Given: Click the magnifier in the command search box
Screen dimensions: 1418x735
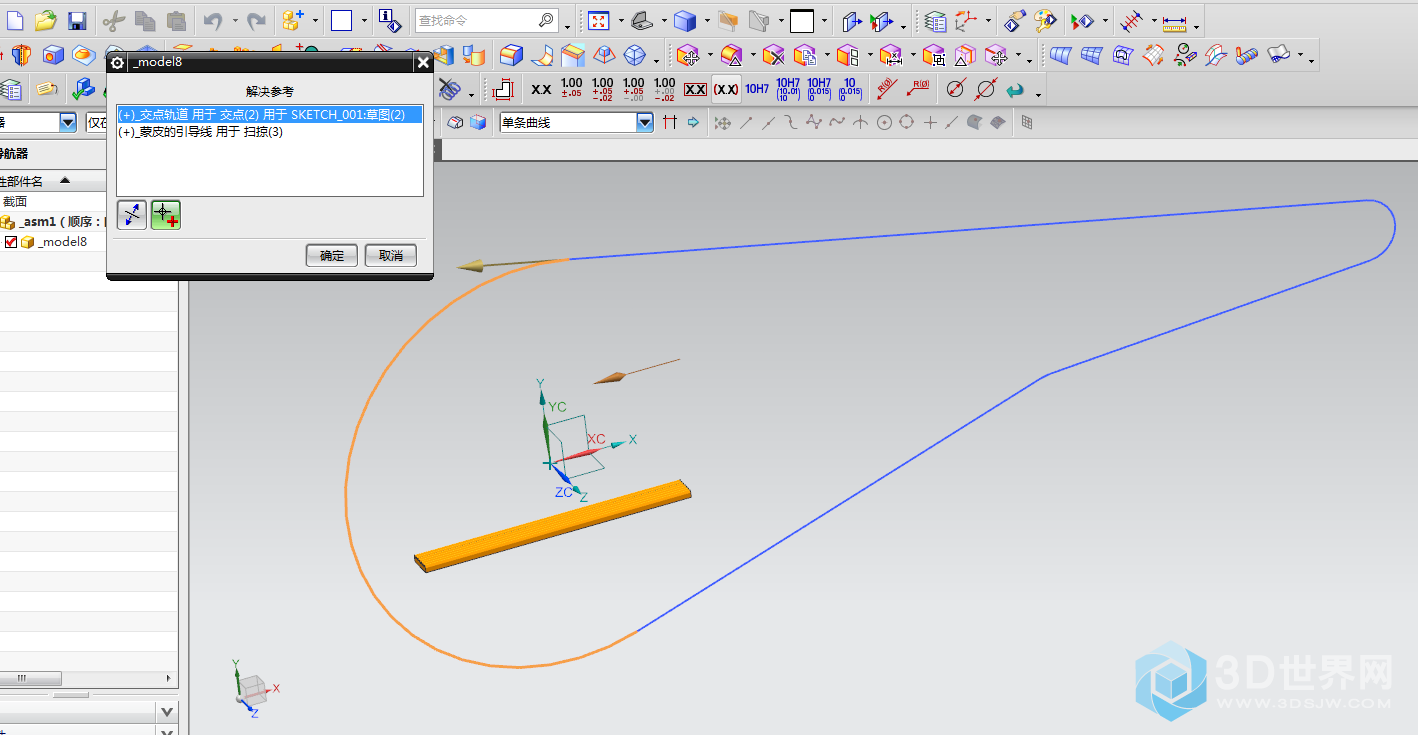Looking at the screenshot, I should pyautogui.click(x=547, y=20).
